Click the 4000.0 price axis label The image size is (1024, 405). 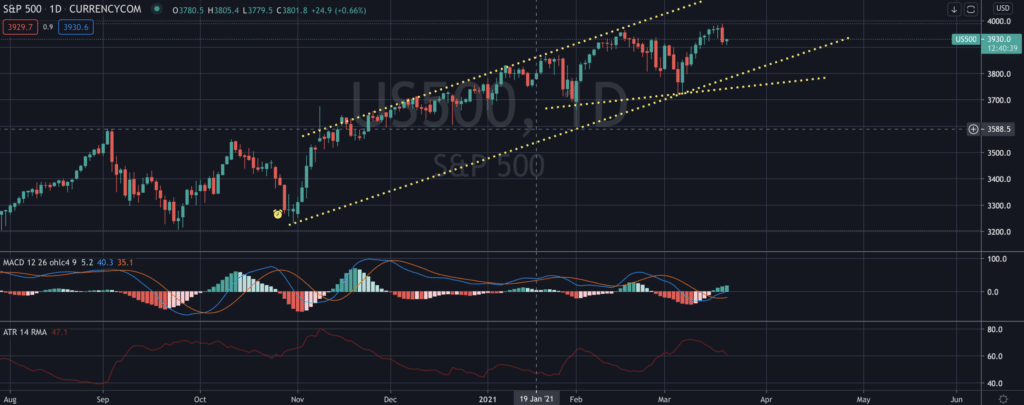click(x=999, y=22)
